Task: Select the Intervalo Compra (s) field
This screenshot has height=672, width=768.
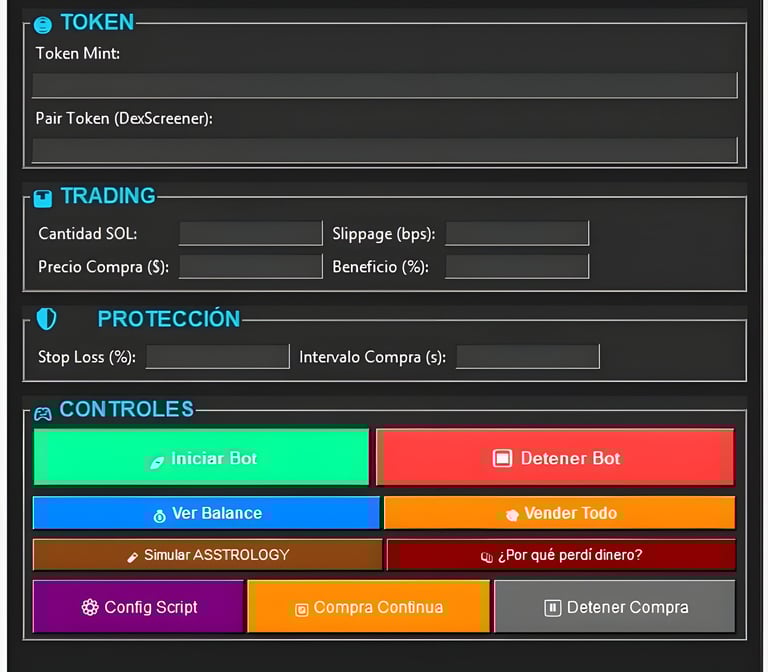Action: pyautogui.click(x=528, y=356)
